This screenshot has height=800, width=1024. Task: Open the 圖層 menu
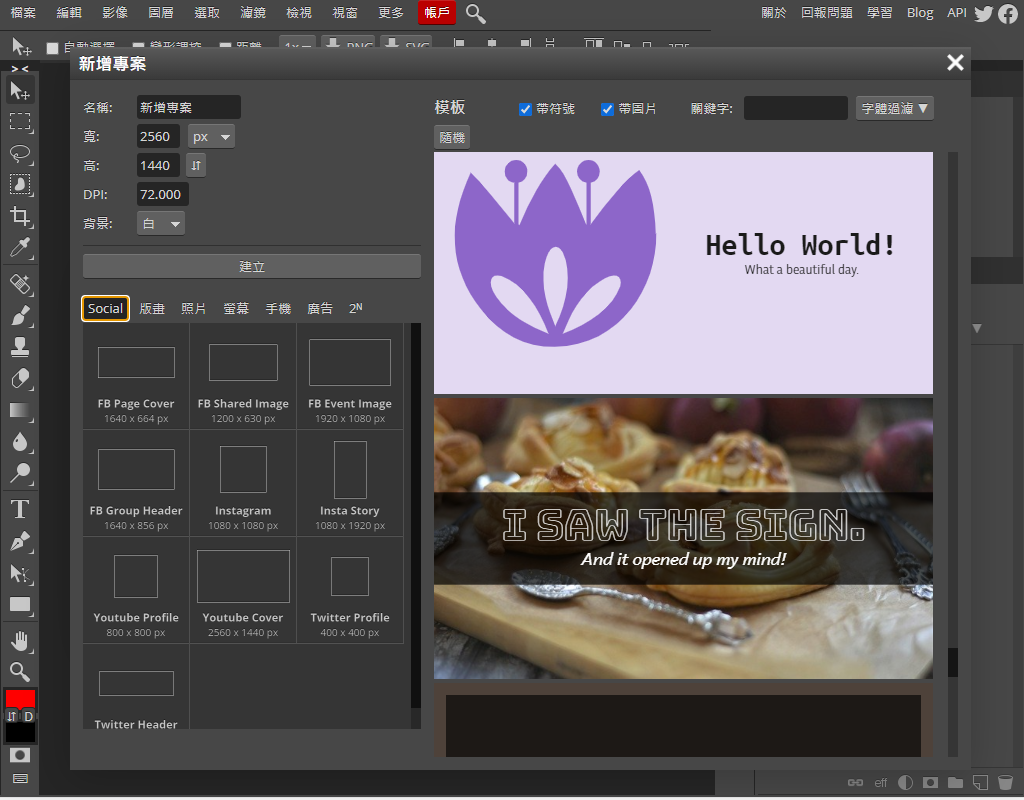pos(161,12)
